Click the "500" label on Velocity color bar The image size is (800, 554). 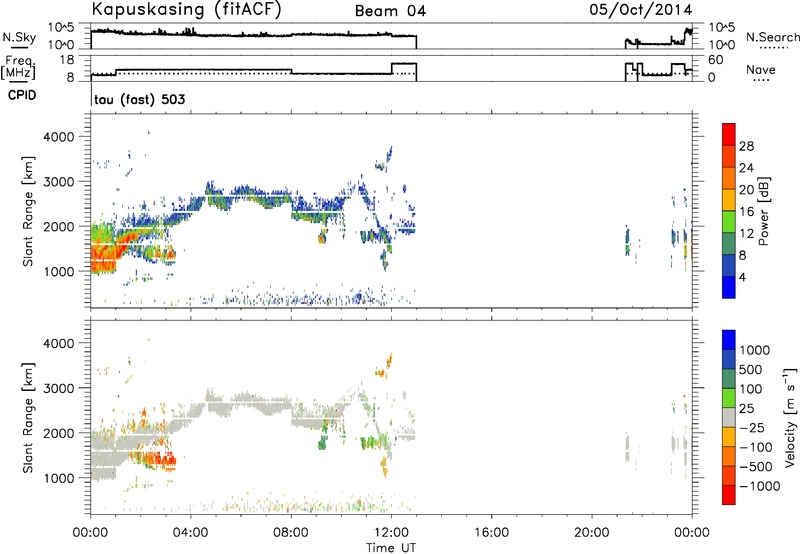point(750,370)
